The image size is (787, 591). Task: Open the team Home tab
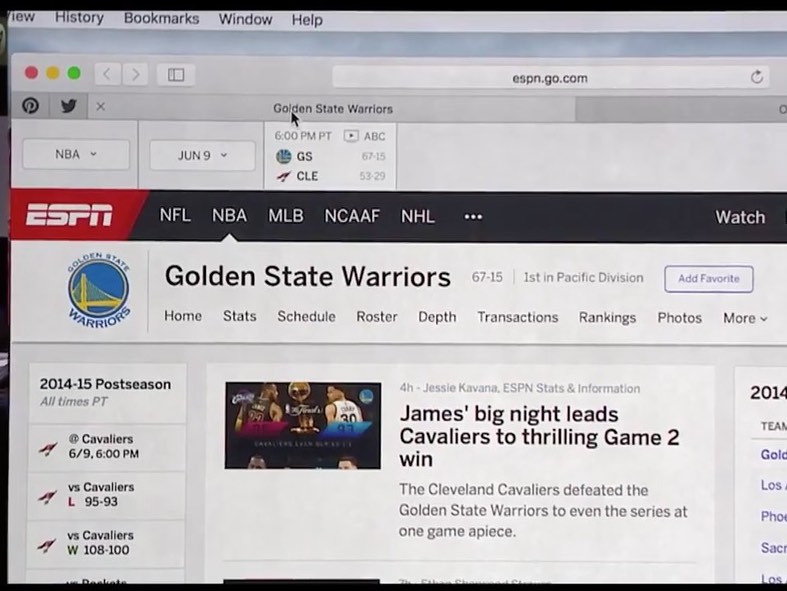tap(183, 316)
